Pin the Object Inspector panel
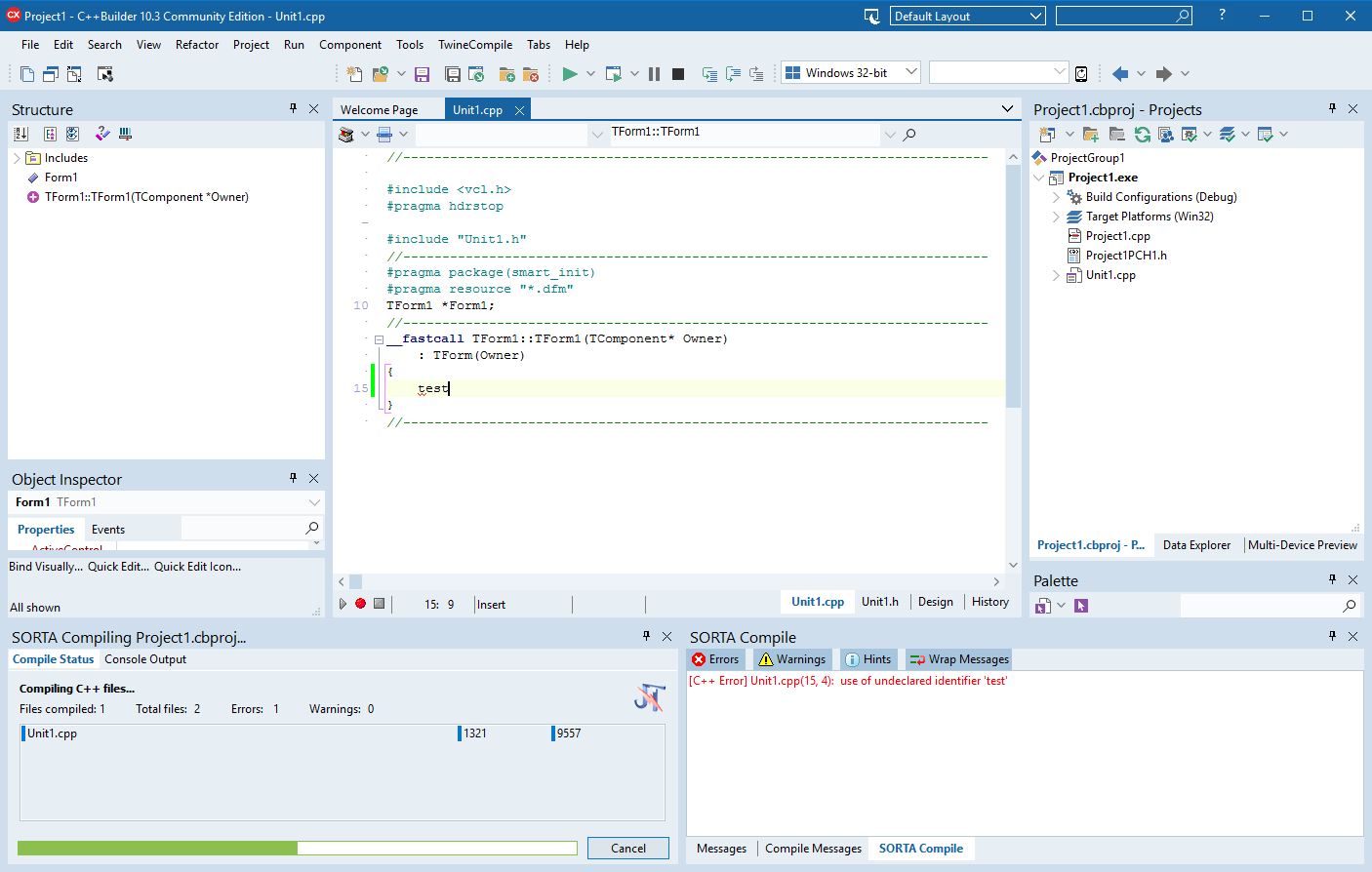 pyautogui.click(x=293, y=478)
